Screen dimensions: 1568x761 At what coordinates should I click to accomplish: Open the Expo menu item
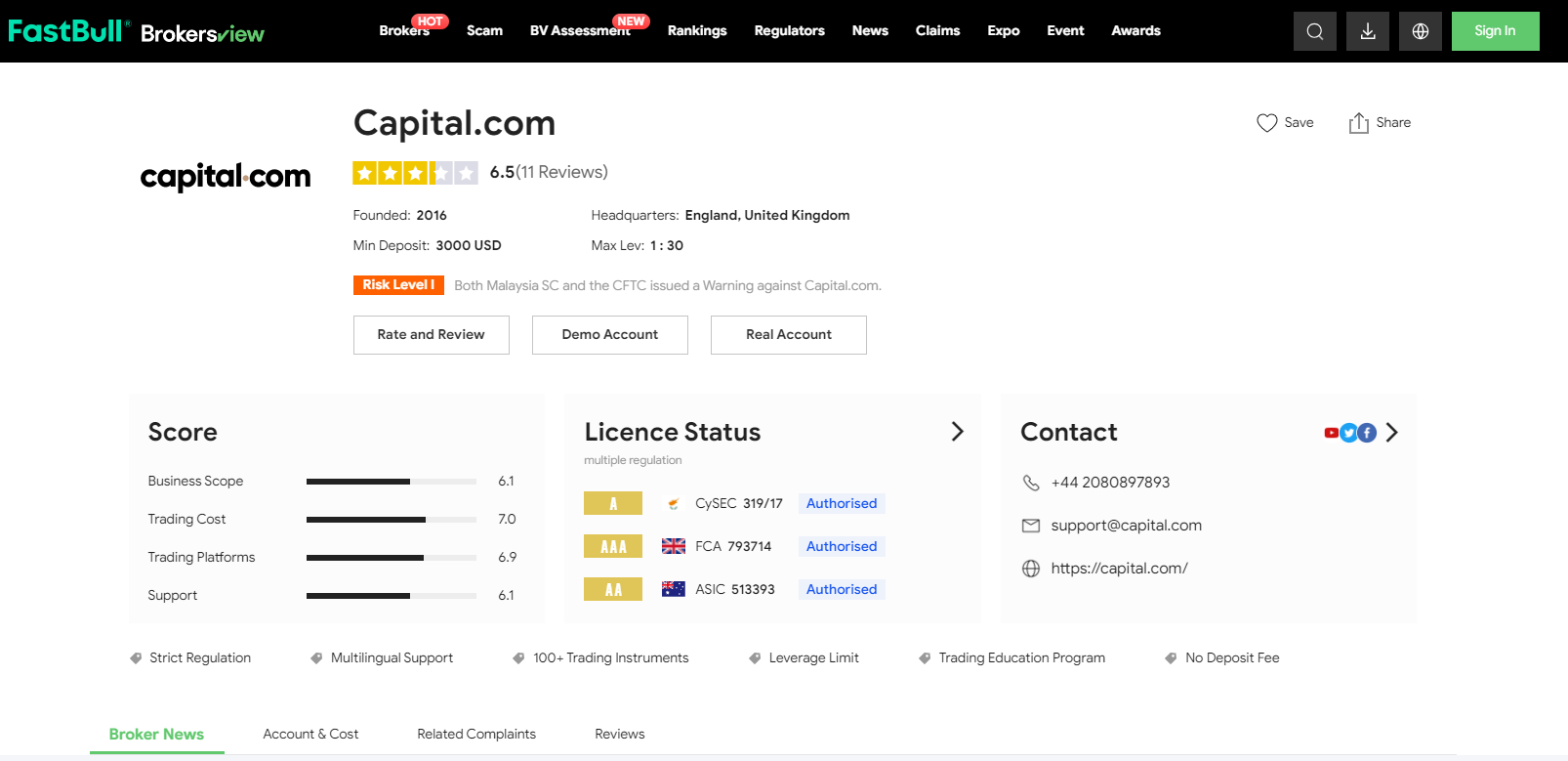pos(1004,30)
